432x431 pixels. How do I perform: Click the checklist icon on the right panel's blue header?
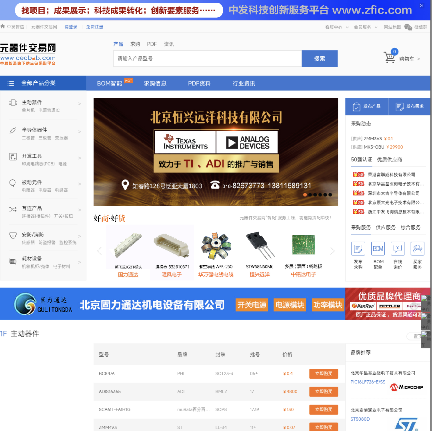pyautogui.click(x=399, y=107)
